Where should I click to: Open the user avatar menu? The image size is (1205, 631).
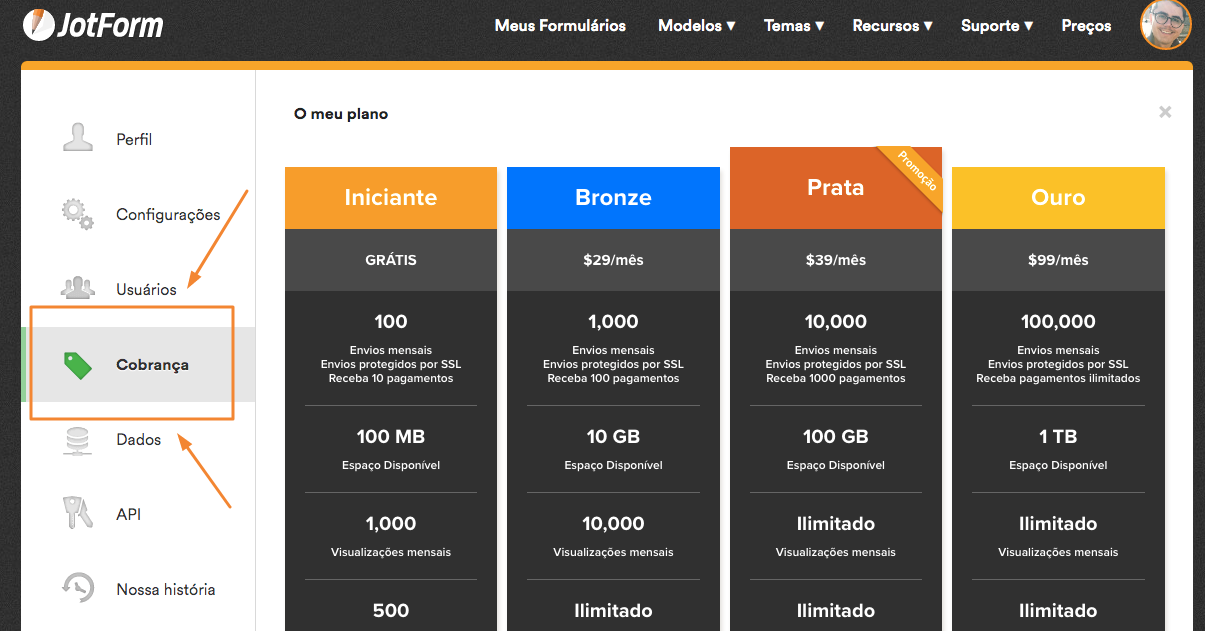point(1166,23)
